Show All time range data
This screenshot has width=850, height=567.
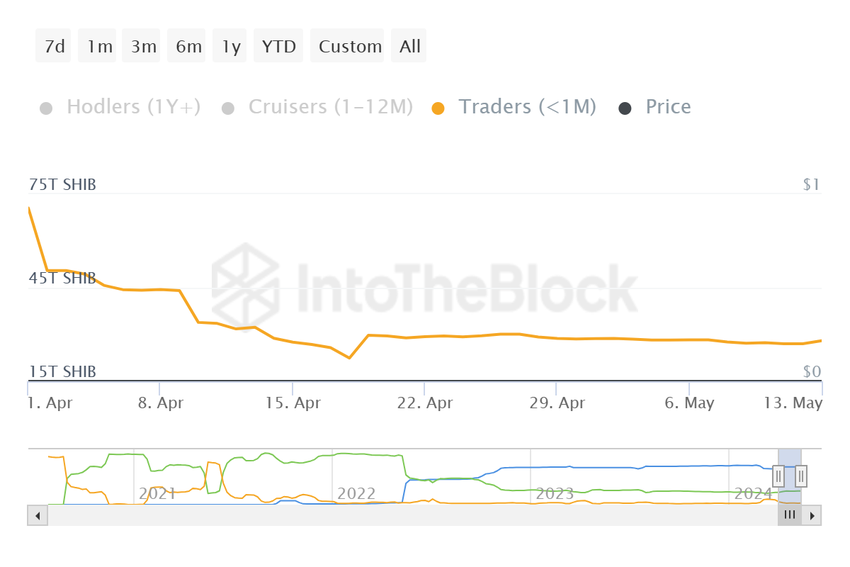click(410, 47)
